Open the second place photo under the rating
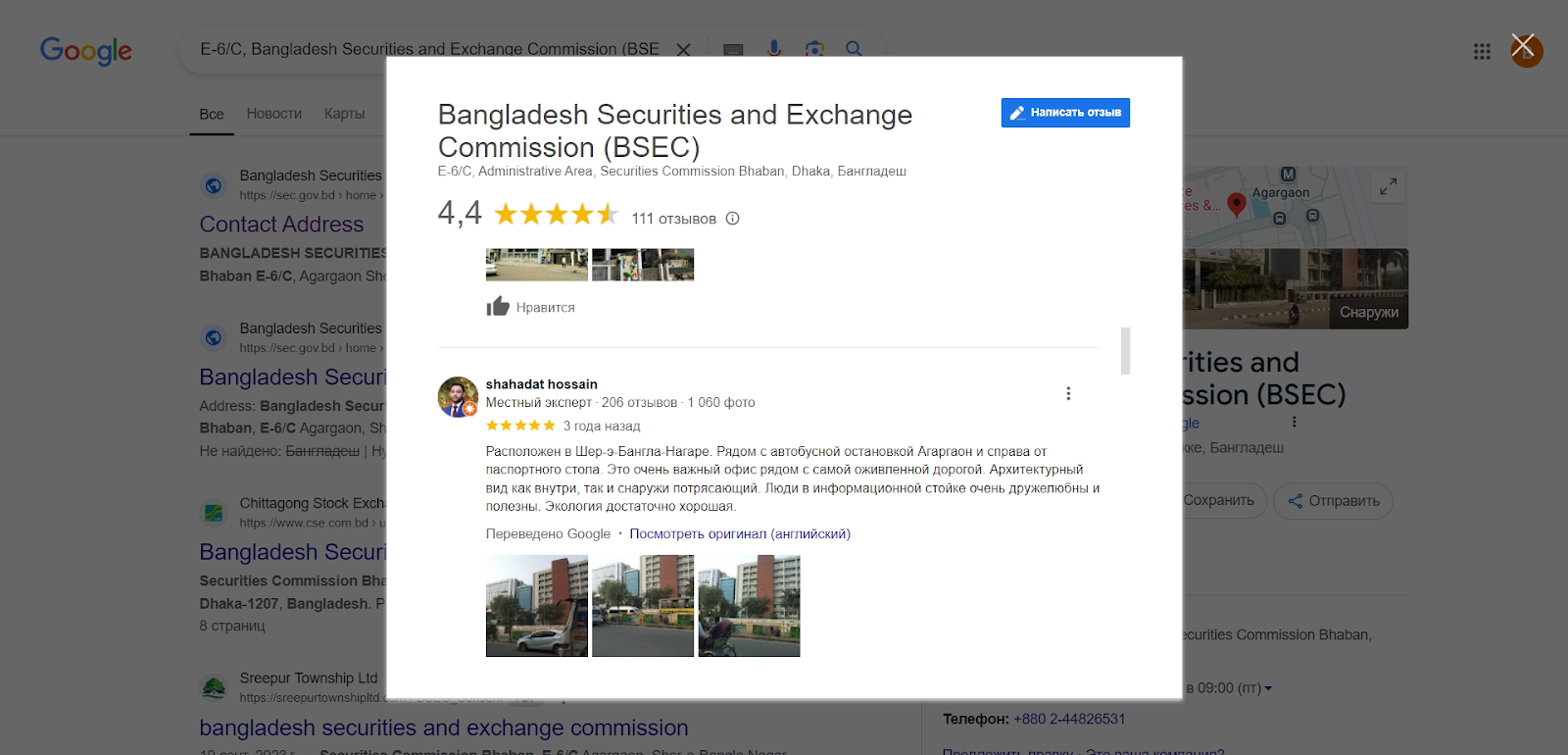Screen dimensions: 1568x755 click(643, 265)
